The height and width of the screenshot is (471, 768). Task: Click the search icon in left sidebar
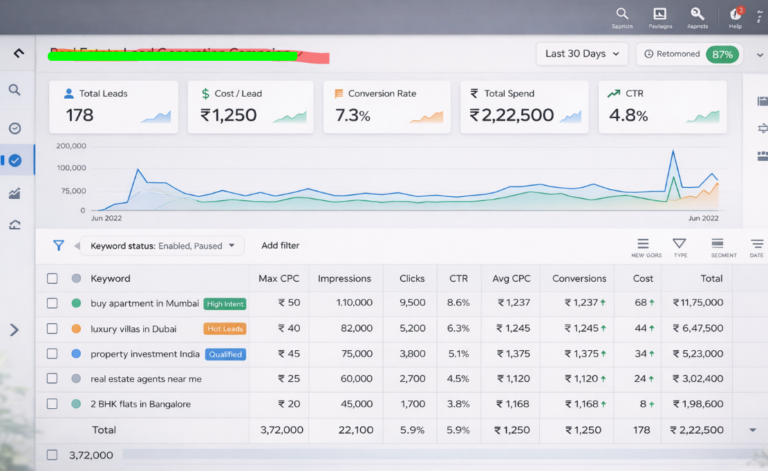[x=15, y=90]
